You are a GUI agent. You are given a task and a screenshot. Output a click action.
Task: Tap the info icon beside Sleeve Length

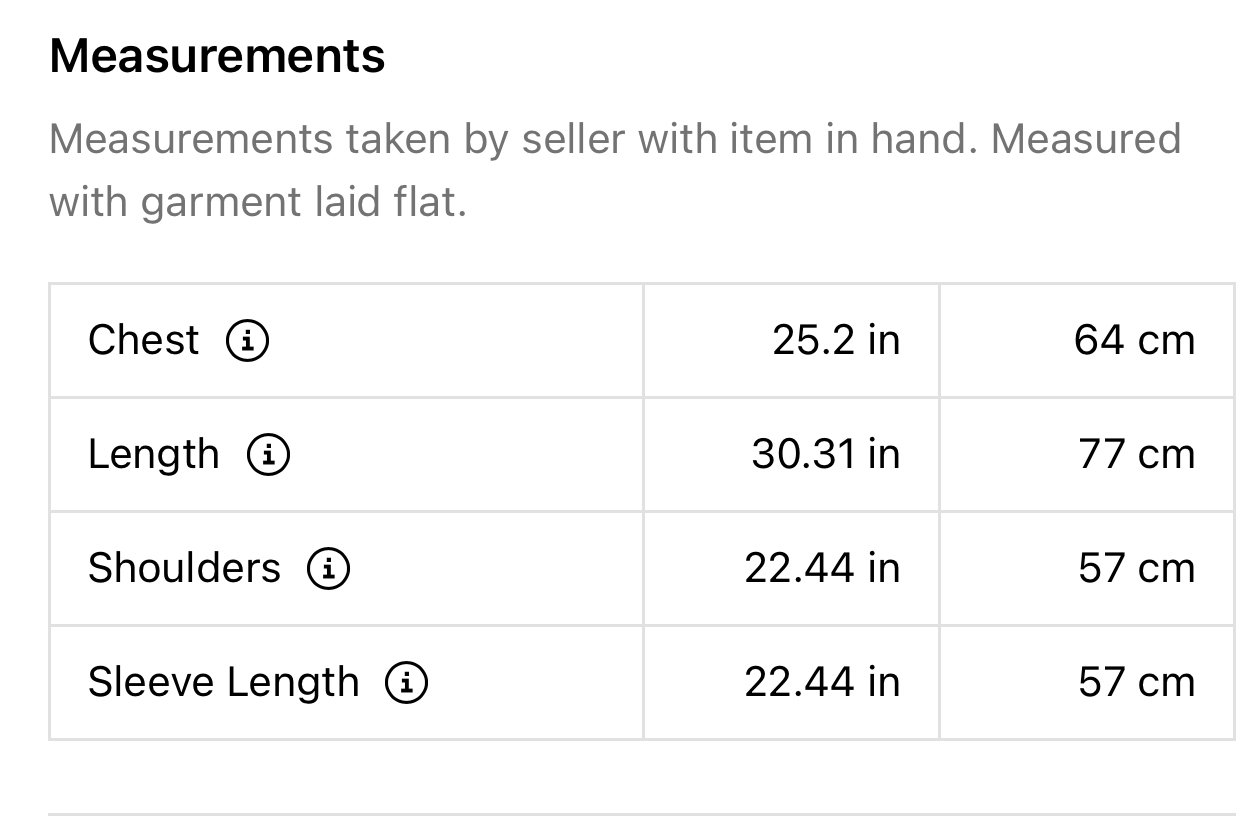coord(406,683)
